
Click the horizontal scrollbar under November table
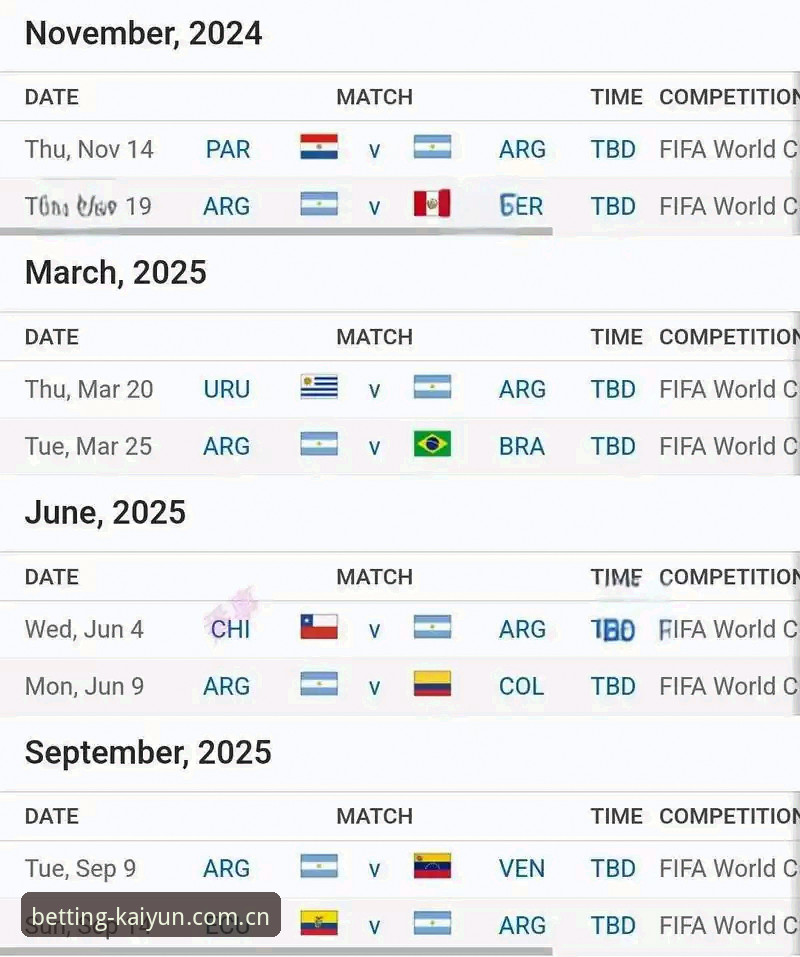pyautogui.click(x=276, y=231)
